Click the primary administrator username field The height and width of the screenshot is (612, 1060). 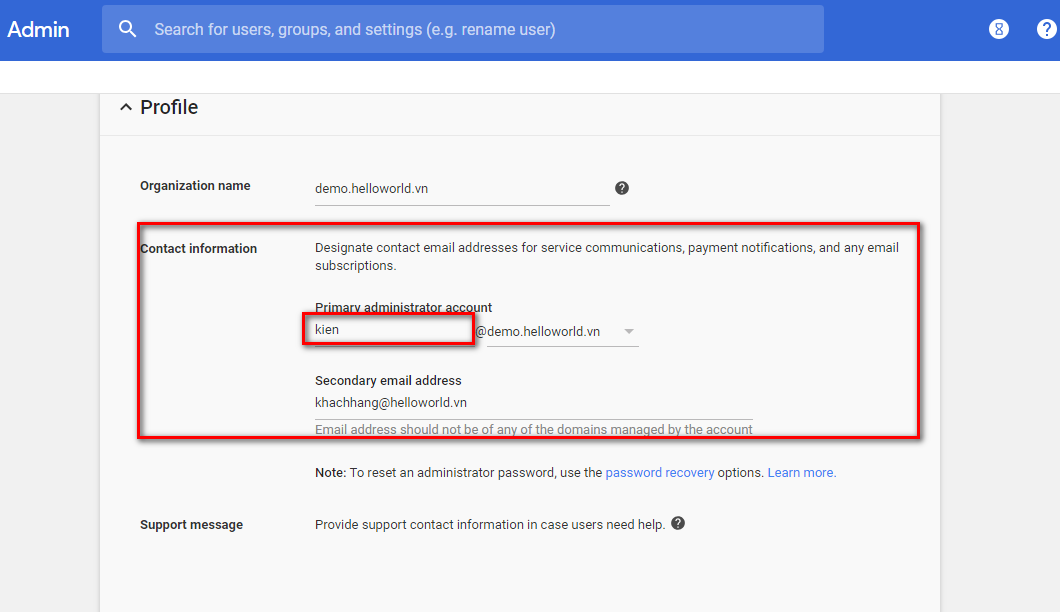point(388,330)
